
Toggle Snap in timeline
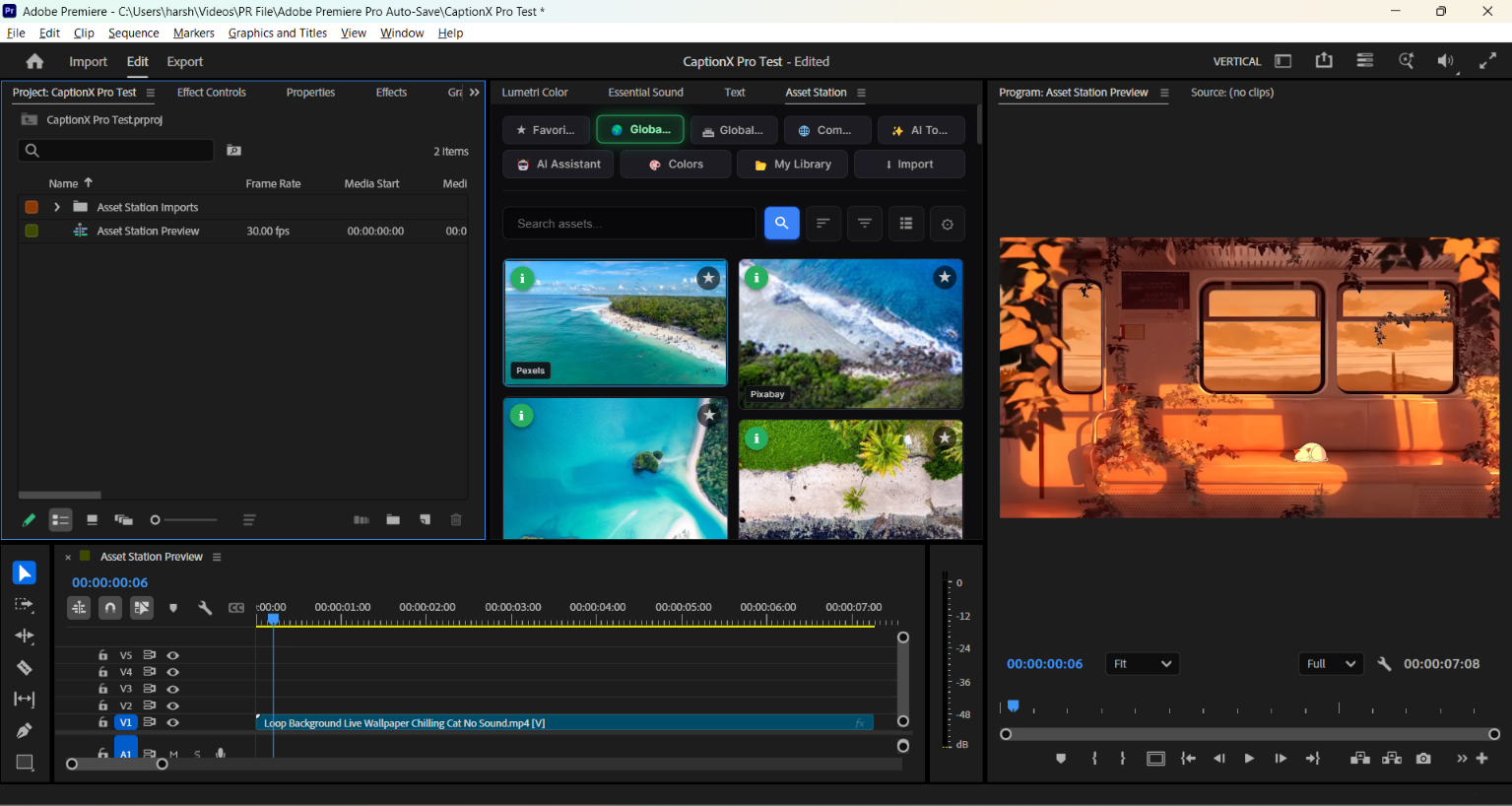110,608
